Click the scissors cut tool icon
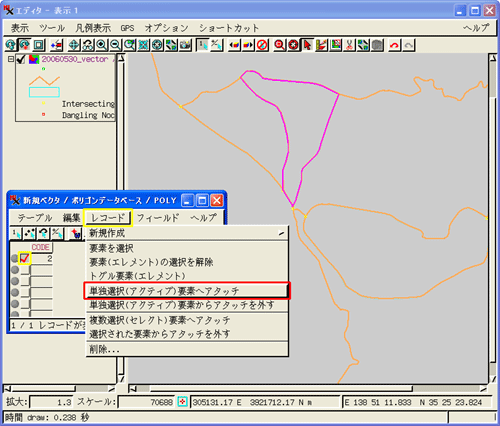Viewport: 500px width, 426px height. pyautogui.click(x=349, y=45)
